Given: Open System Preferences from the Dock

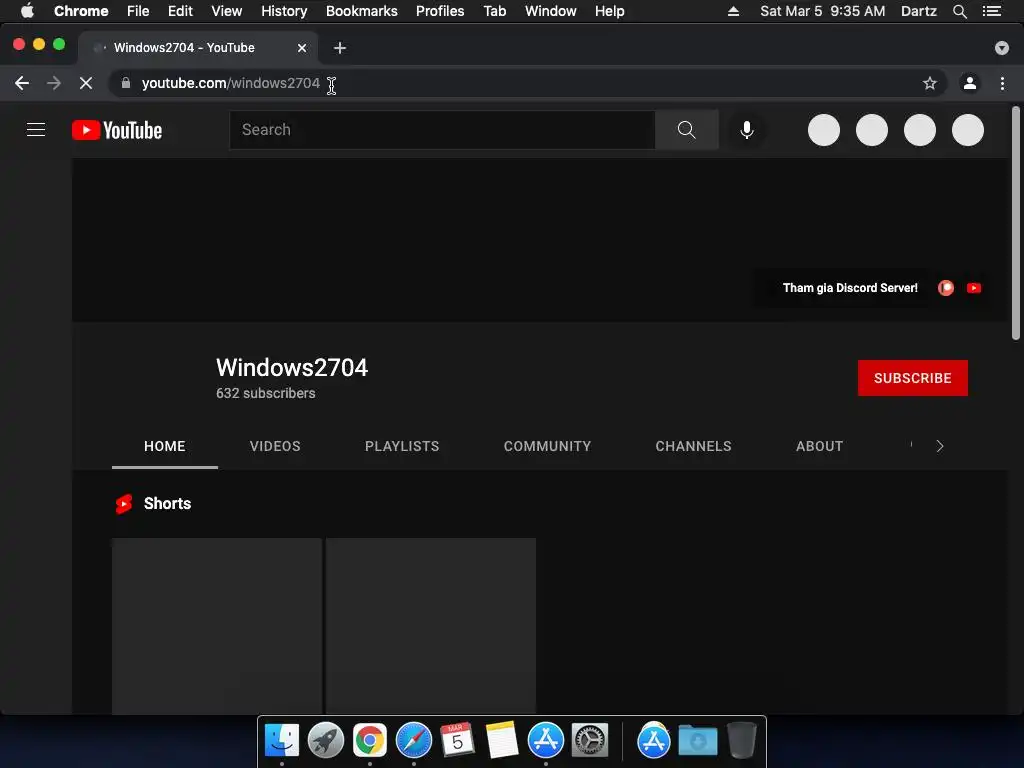Looking at the screenshot, I should click(x=590, y=740).
